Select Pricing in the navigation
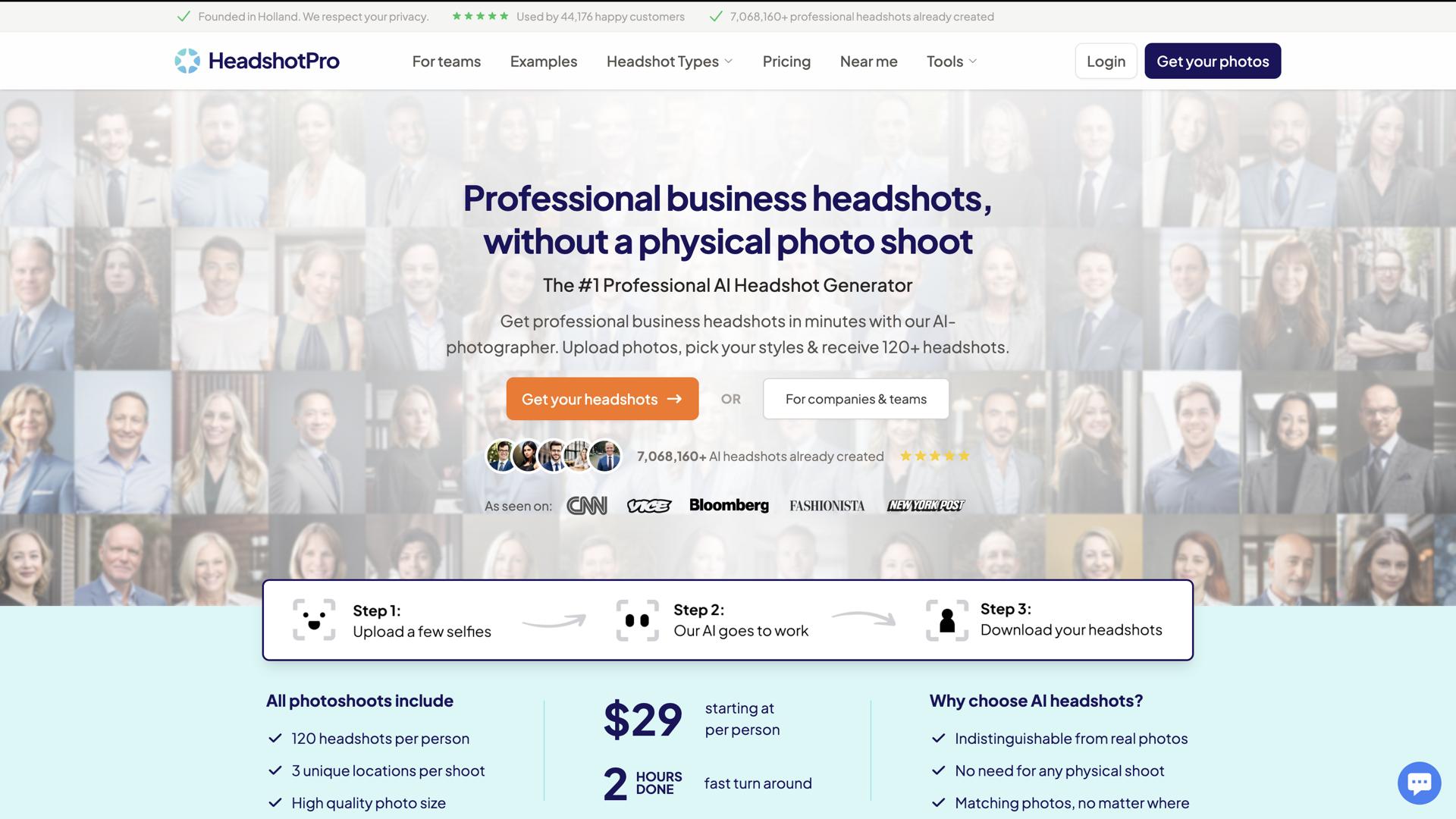This screenshot has width=1456, height=819. [786, 61]
